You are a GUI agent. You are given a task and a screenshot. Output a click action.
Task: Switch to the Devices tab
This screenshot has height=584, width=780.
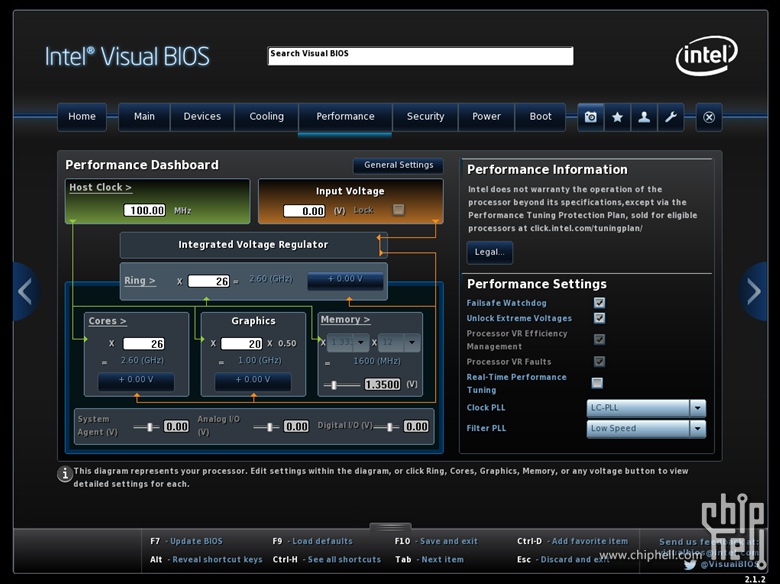(202, 117)
